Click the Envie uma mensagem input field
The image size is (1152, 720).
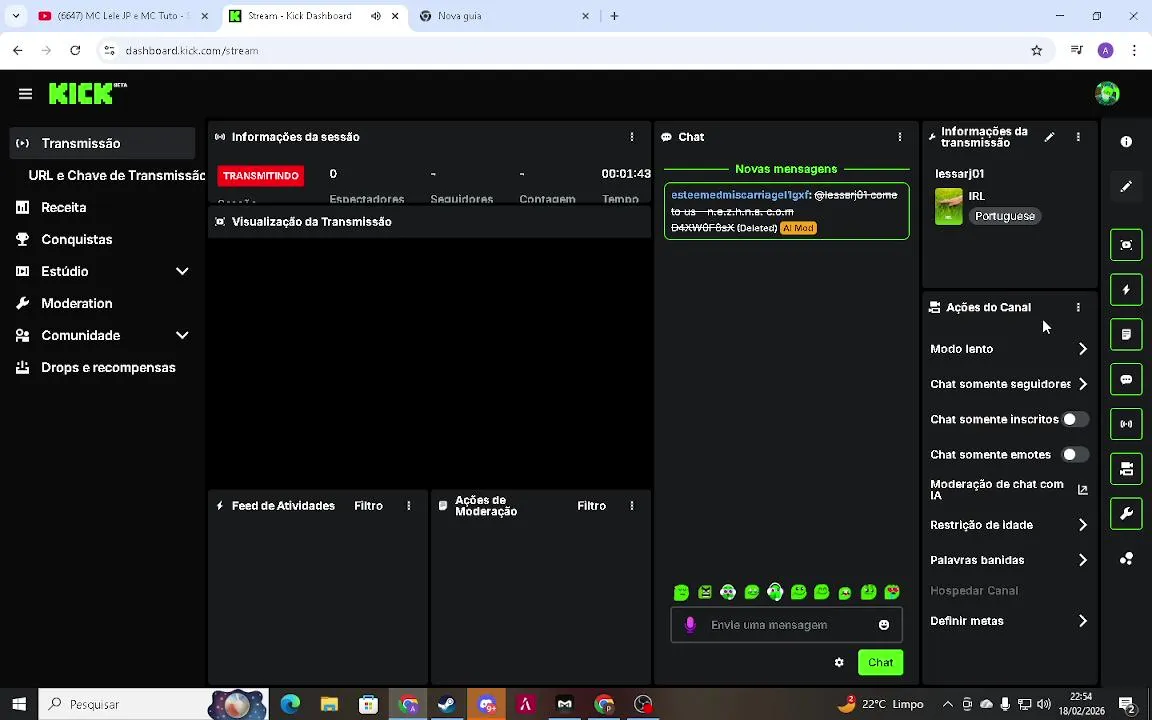(x=786, y=624)
